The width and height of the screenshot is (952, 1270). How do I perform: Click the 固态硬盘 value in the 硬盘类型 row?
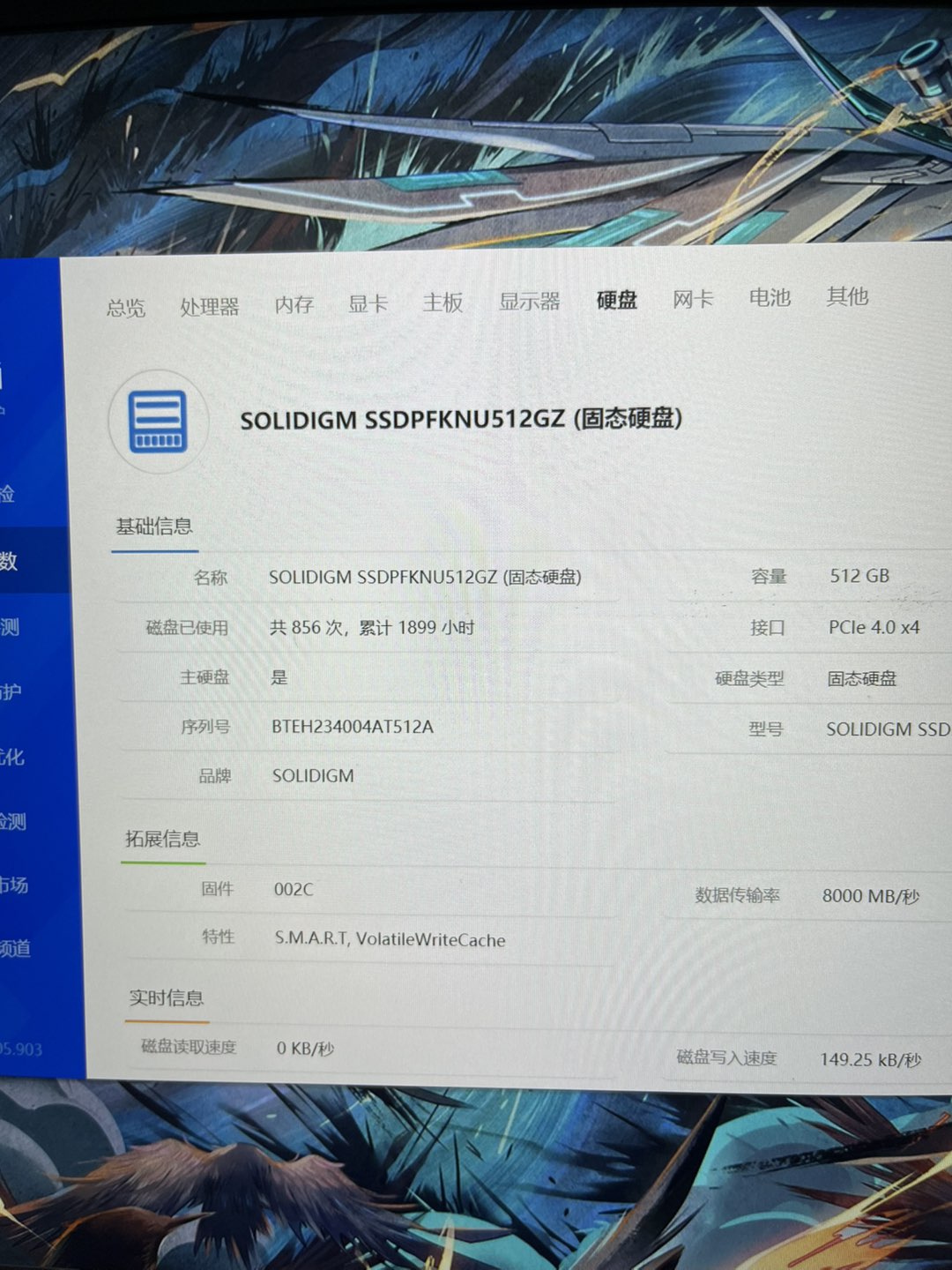pyautogui.click(x=861, y=678)
